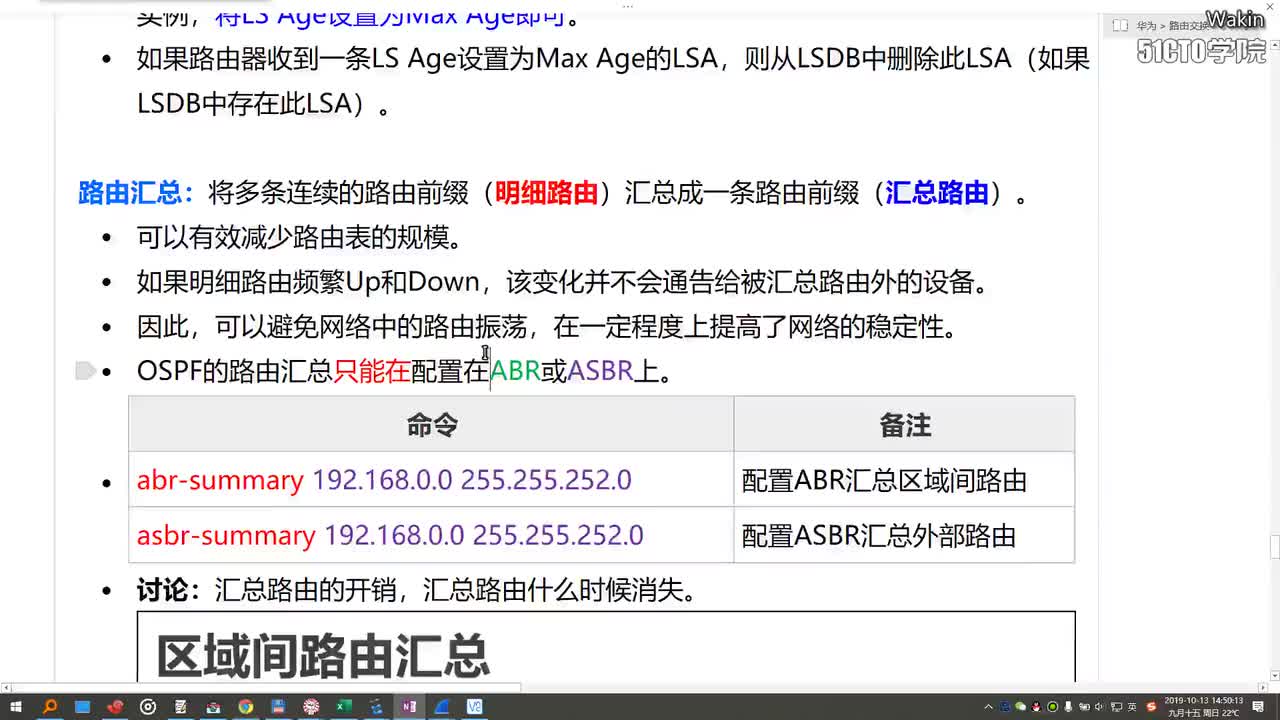Open the network status tray icon
1280x720 pixels.
pyautogui.click(x=1117, y=707)
